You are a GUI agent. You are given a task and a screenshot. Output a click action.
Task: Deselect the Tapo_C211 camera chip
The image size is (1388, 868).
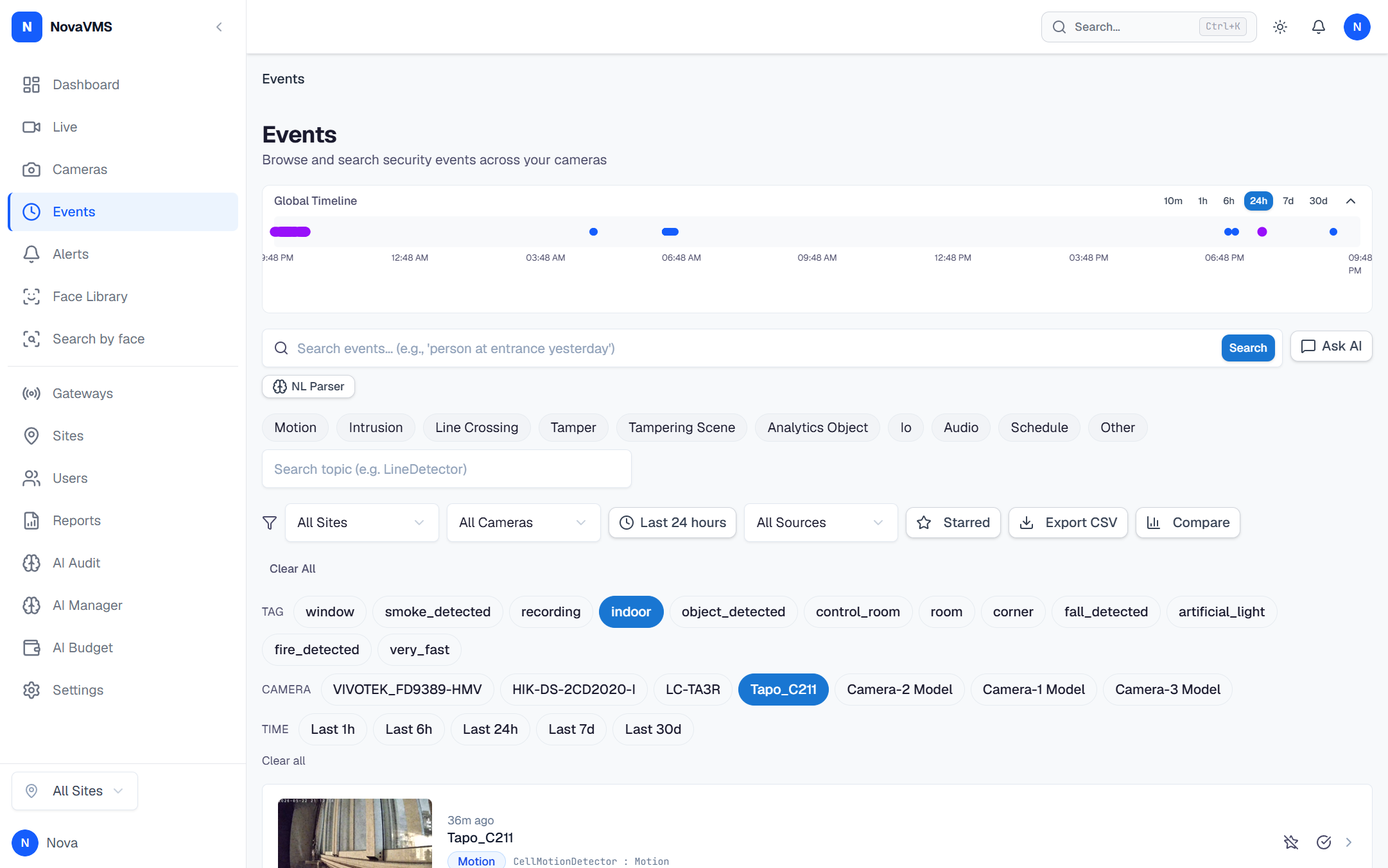783,690
